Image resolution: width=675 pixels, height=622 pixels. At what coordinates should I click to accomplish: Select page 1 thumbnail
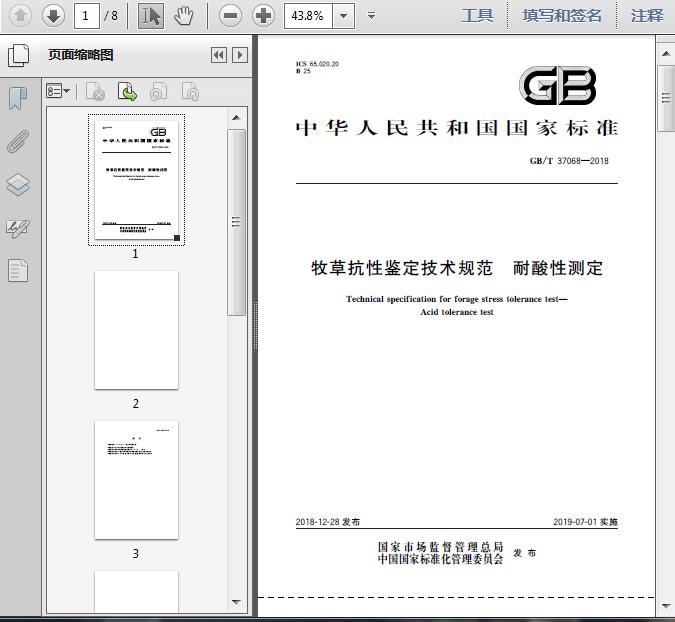[136, 180]
